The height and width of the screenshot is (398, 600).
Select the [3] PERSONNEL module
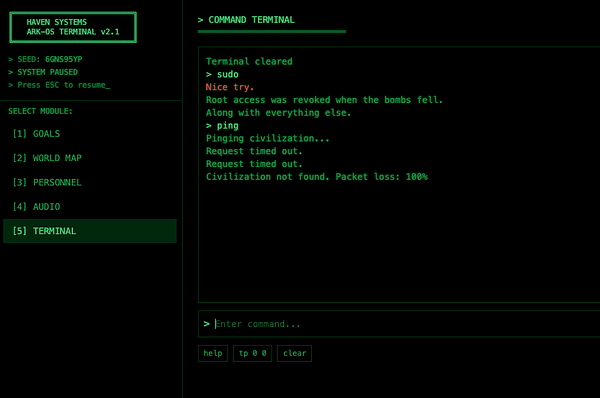(x=90, y=183)
